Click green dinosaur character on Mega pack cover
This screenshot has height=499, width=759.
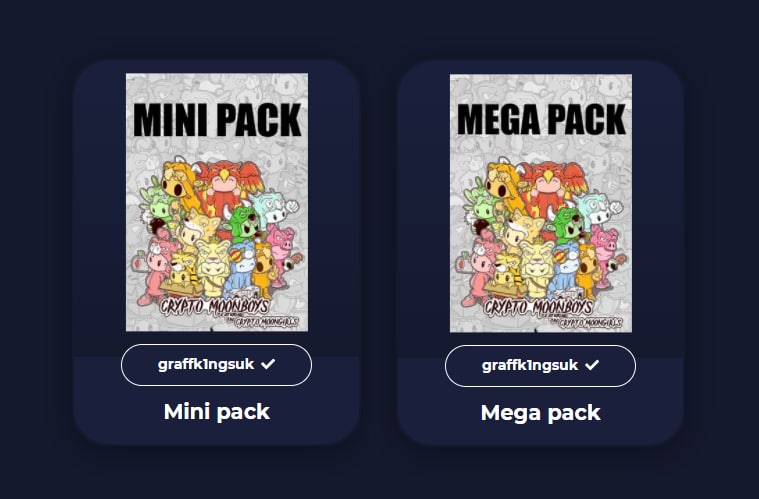pos(567,225)
